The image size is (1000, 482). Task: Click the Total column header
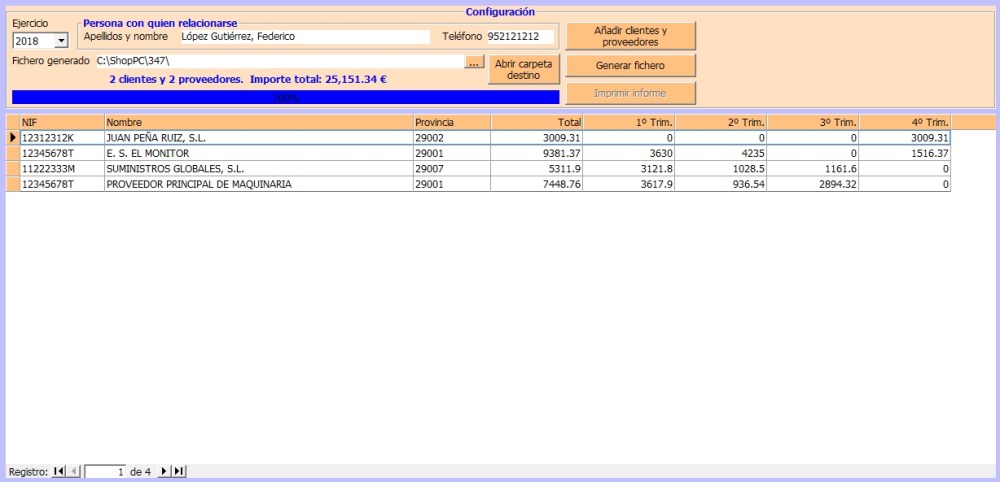[x=537, y=122]
